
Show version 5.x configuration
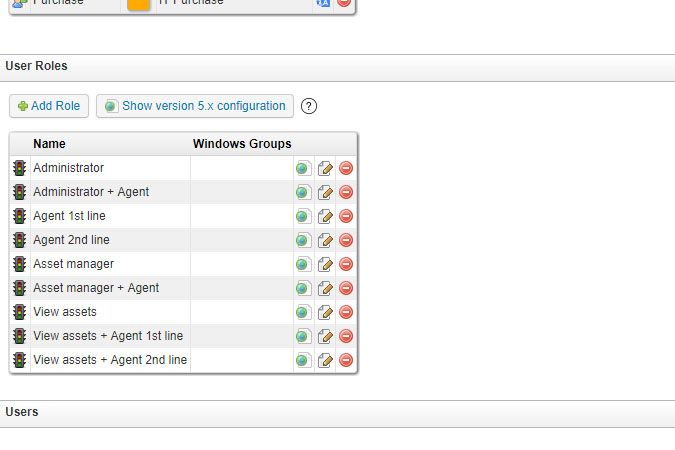click(x=195, y=106)
